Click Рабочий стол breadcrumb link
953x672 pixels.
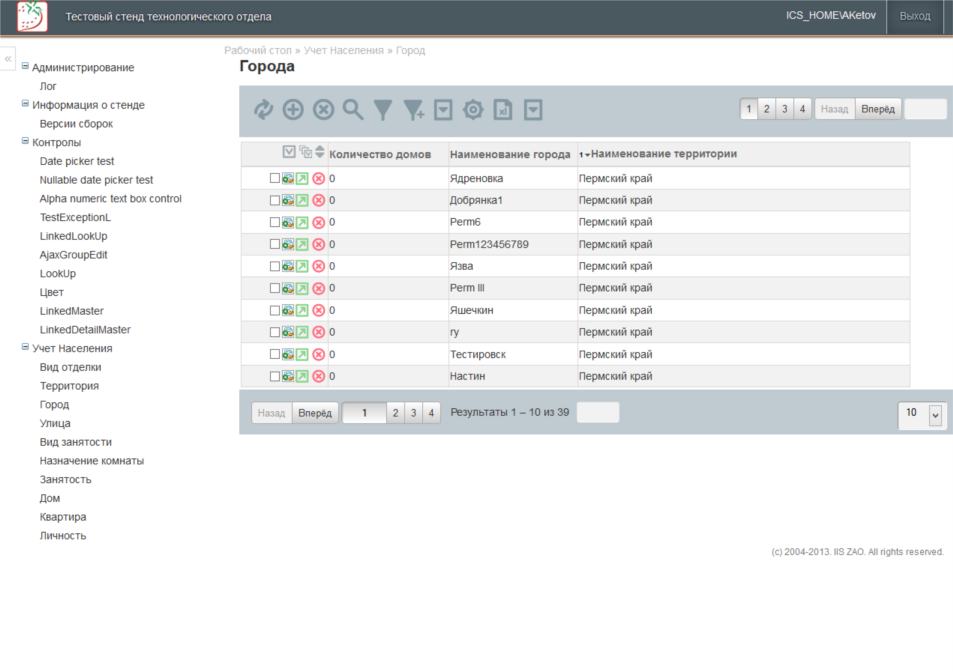point(258,50)
